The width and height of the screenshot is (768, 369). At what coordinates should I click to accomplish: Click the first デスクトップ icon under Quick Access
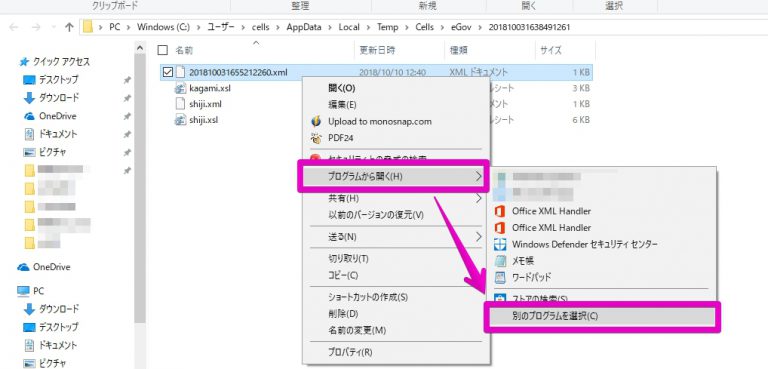pos(29,80)
